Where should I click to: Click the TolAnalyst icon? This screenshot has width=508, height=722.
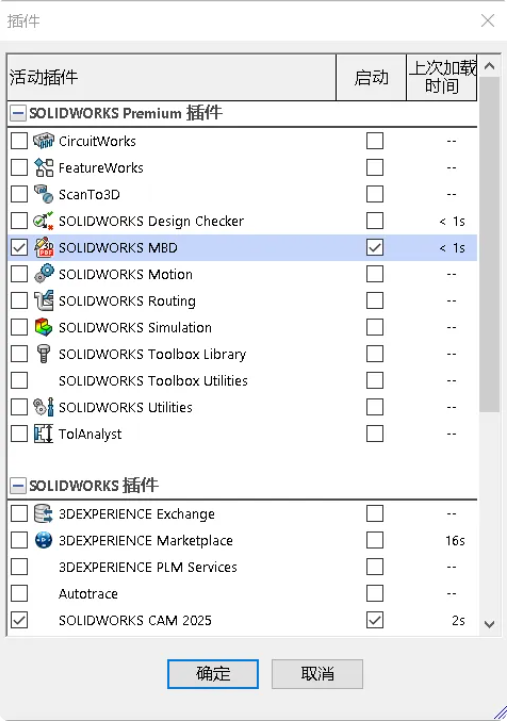(x=44, y=434)
